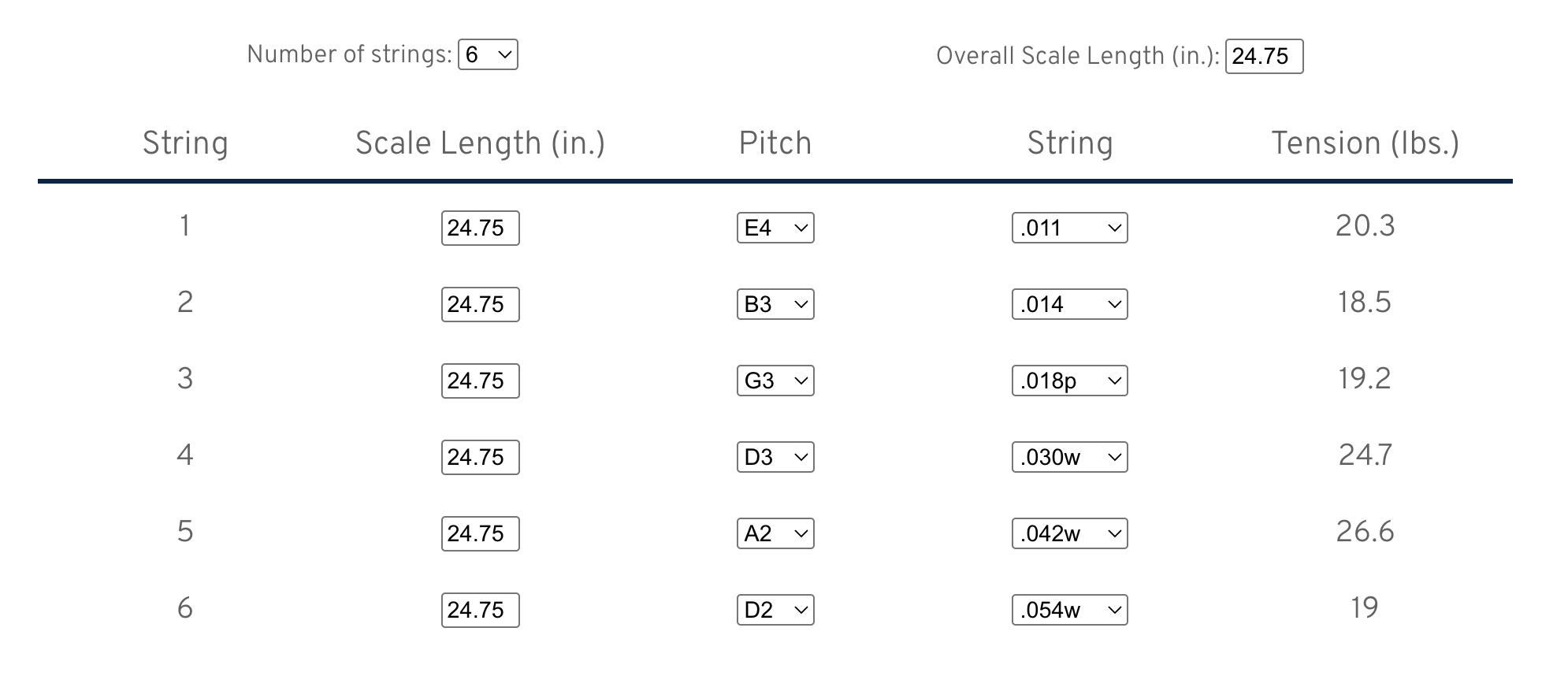Click string 5 scale length field
This screenshot has width=1568, height=676.
point(480,534)
